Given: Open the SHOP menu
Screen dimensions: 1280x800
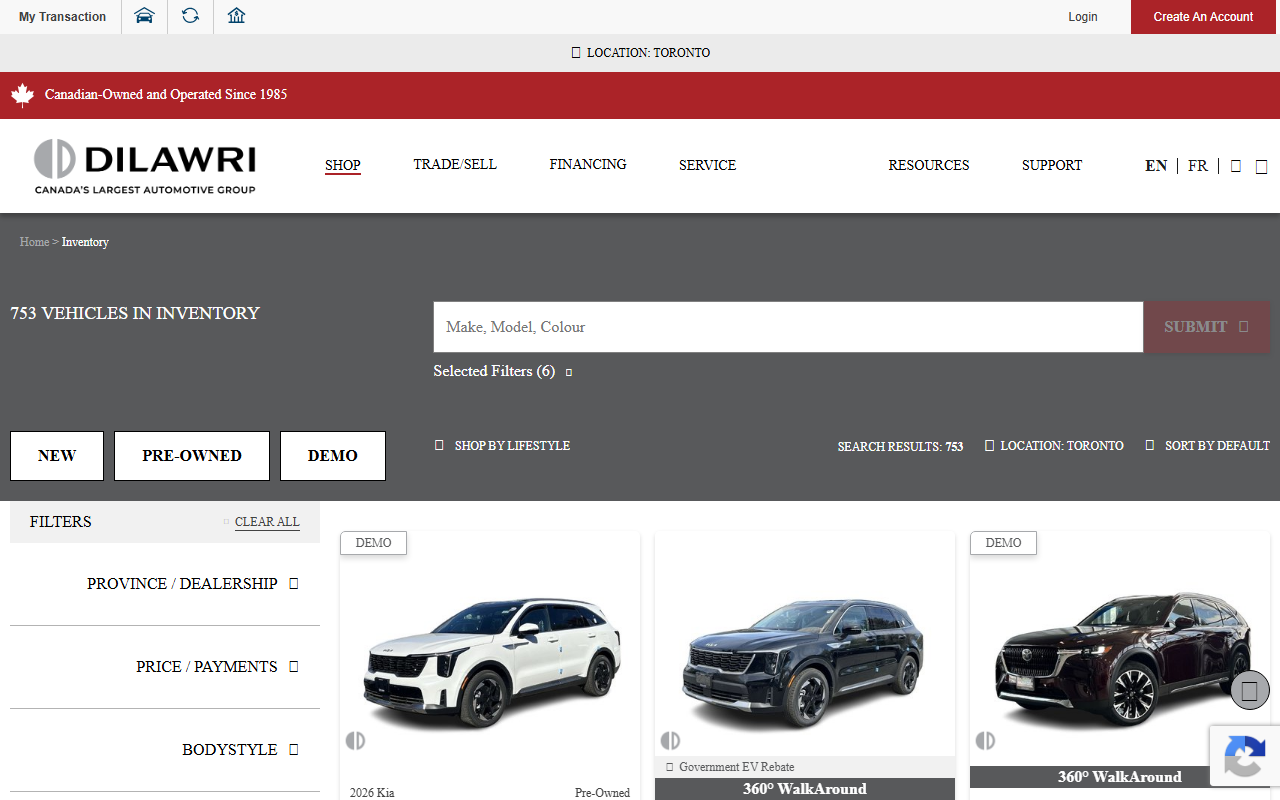Looking at the screenshot, I should pos(343,165).
